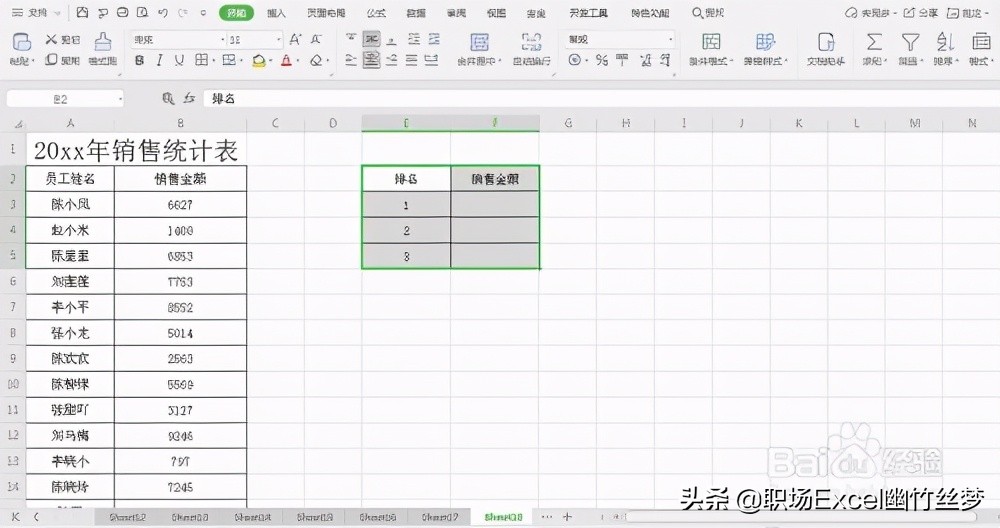Click the Merge and Center icon

[x=480, y=42]
